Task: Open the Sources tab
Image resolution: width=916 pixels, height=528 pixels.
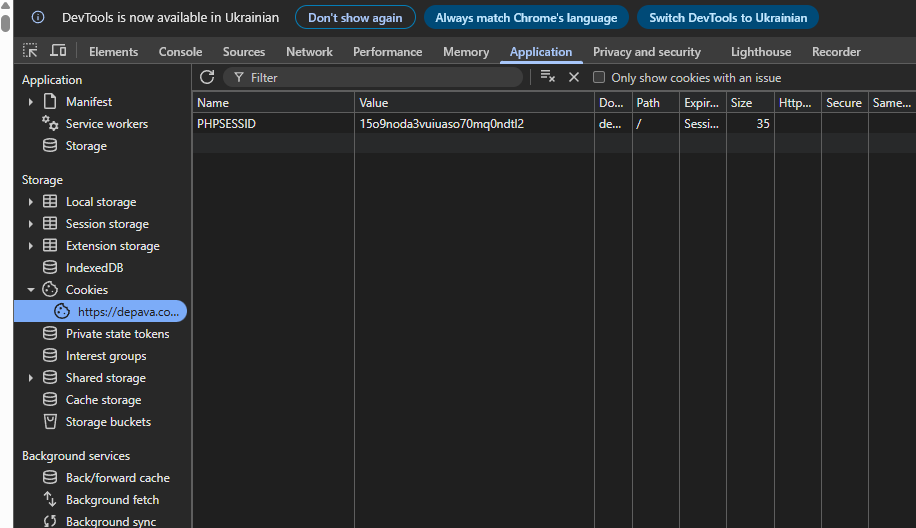Action: 244,51
